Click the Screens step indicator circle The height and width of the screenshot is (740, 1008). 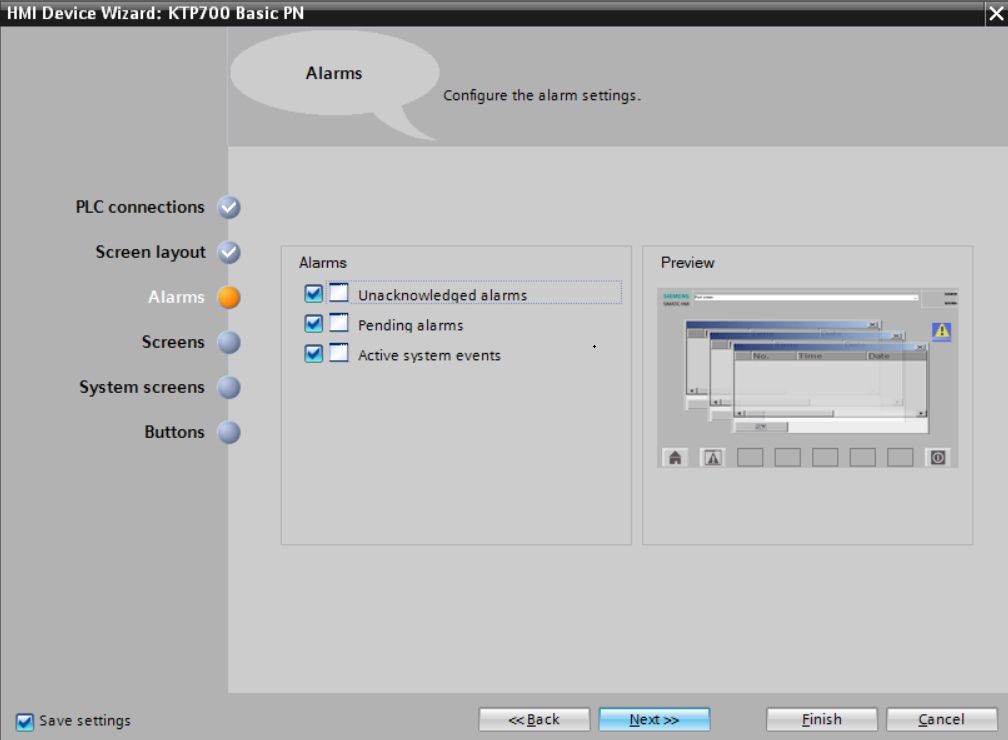229,342
